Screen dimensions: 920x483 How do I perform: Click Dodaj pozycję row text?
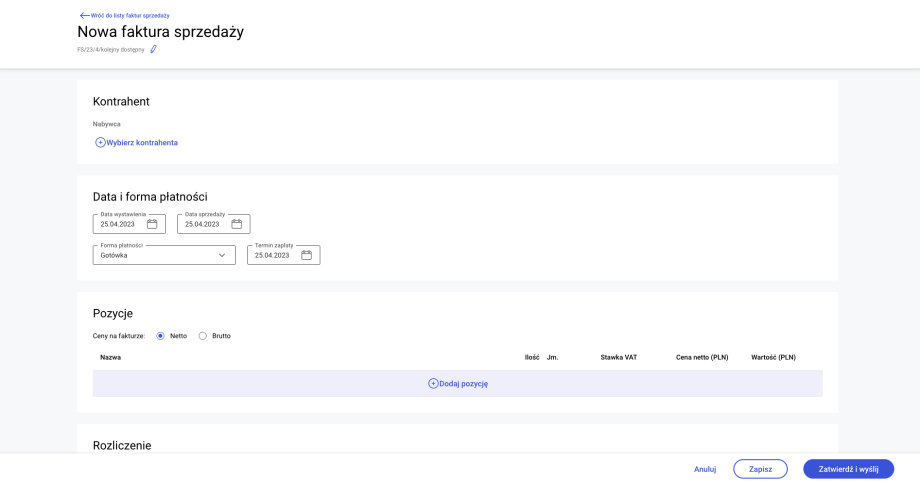pyautogui.click(x=463, y=384)
